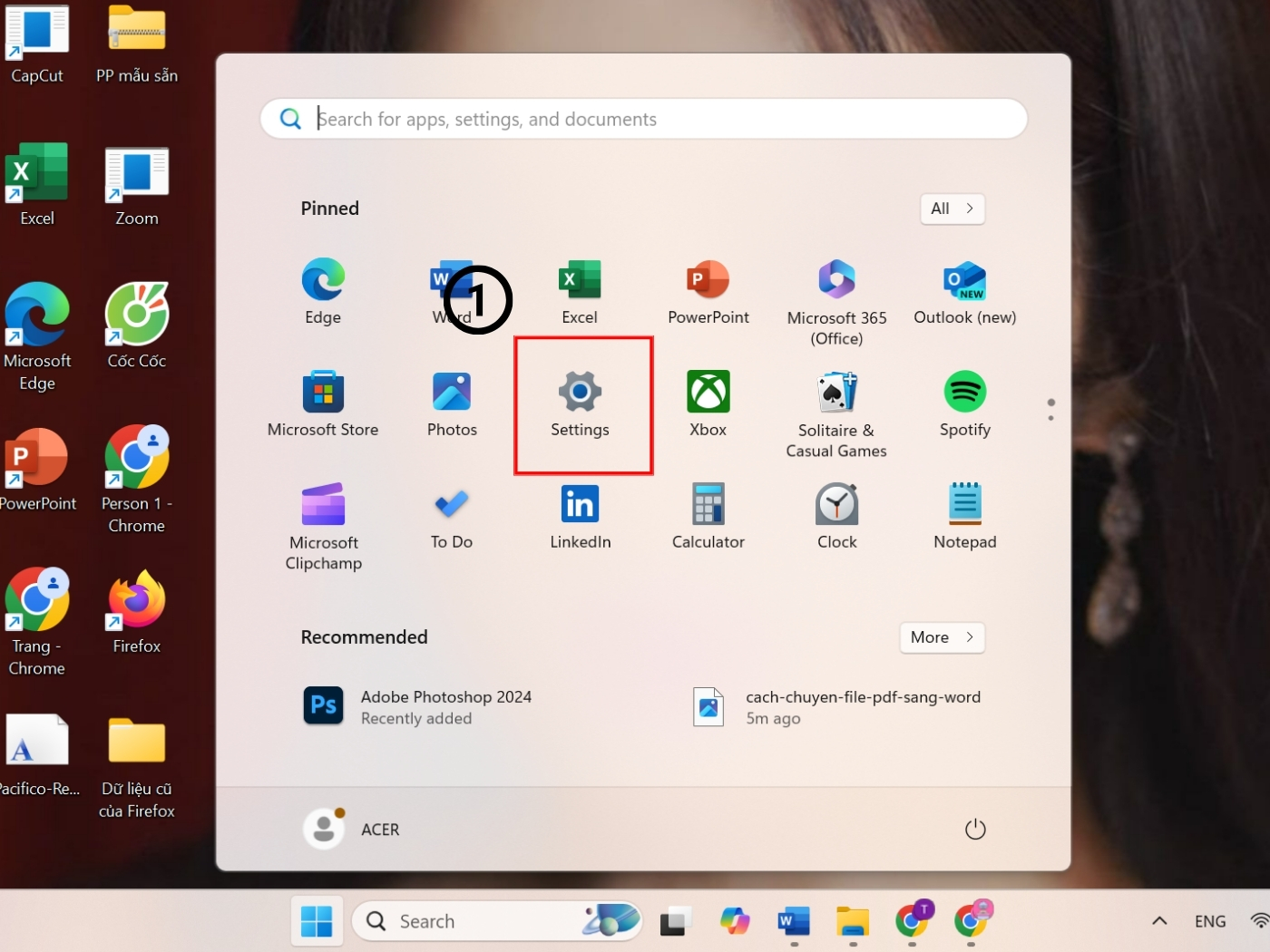Click the power button in Start menu
The height and width of the screenshot is (952, 1270).
[975, 829]
